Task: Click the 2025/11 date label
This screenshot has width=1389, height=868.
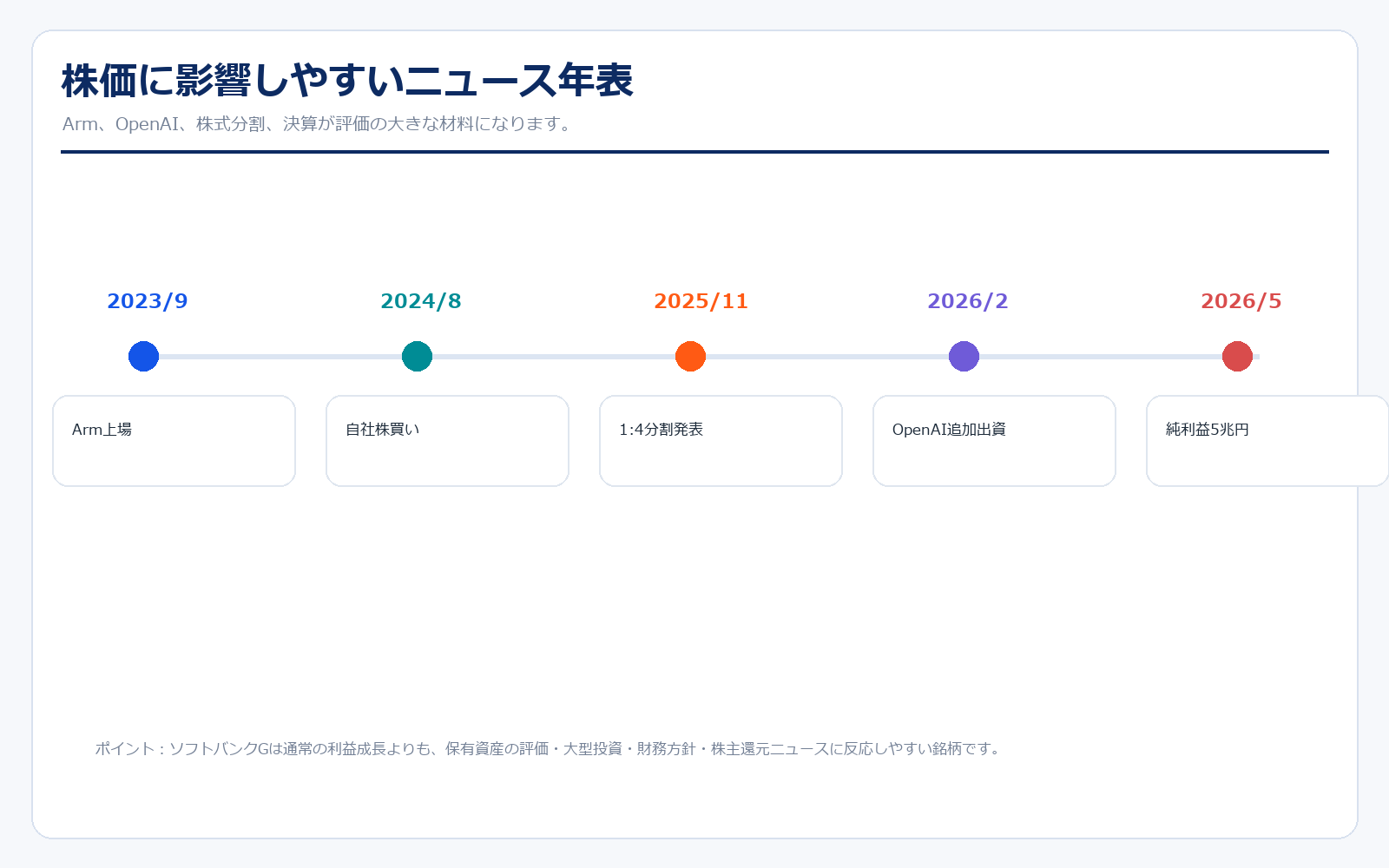Action: 701,301
